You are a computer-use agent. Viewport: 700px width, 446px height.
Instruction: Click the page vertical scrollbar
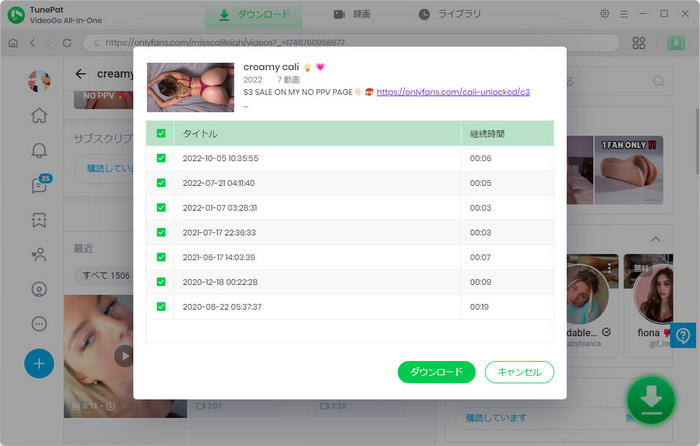[x=696, y=141]
